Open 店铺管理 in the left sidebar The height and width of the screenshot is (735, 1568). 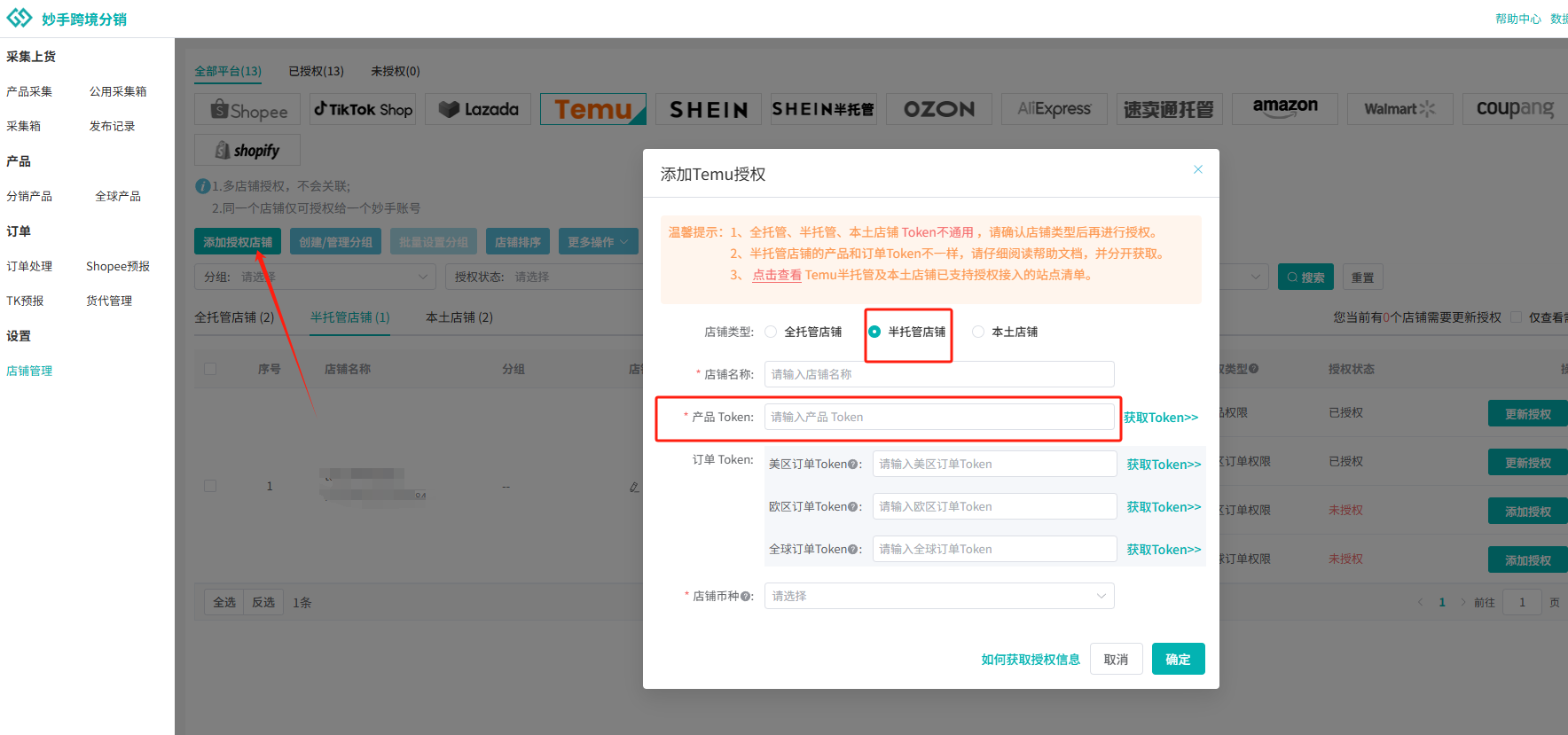[29, 371]
